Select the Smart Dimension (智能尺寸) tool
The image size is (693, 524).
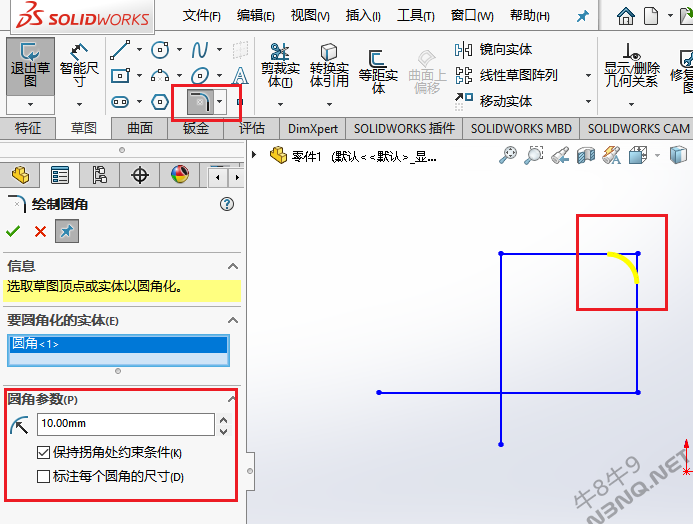[x=79, y=66]
